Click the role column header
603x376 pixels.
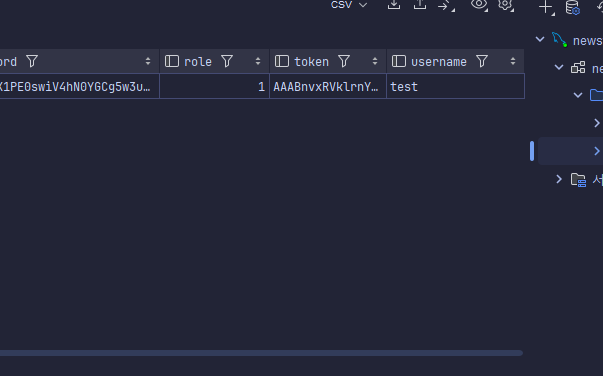click(215, 61)
